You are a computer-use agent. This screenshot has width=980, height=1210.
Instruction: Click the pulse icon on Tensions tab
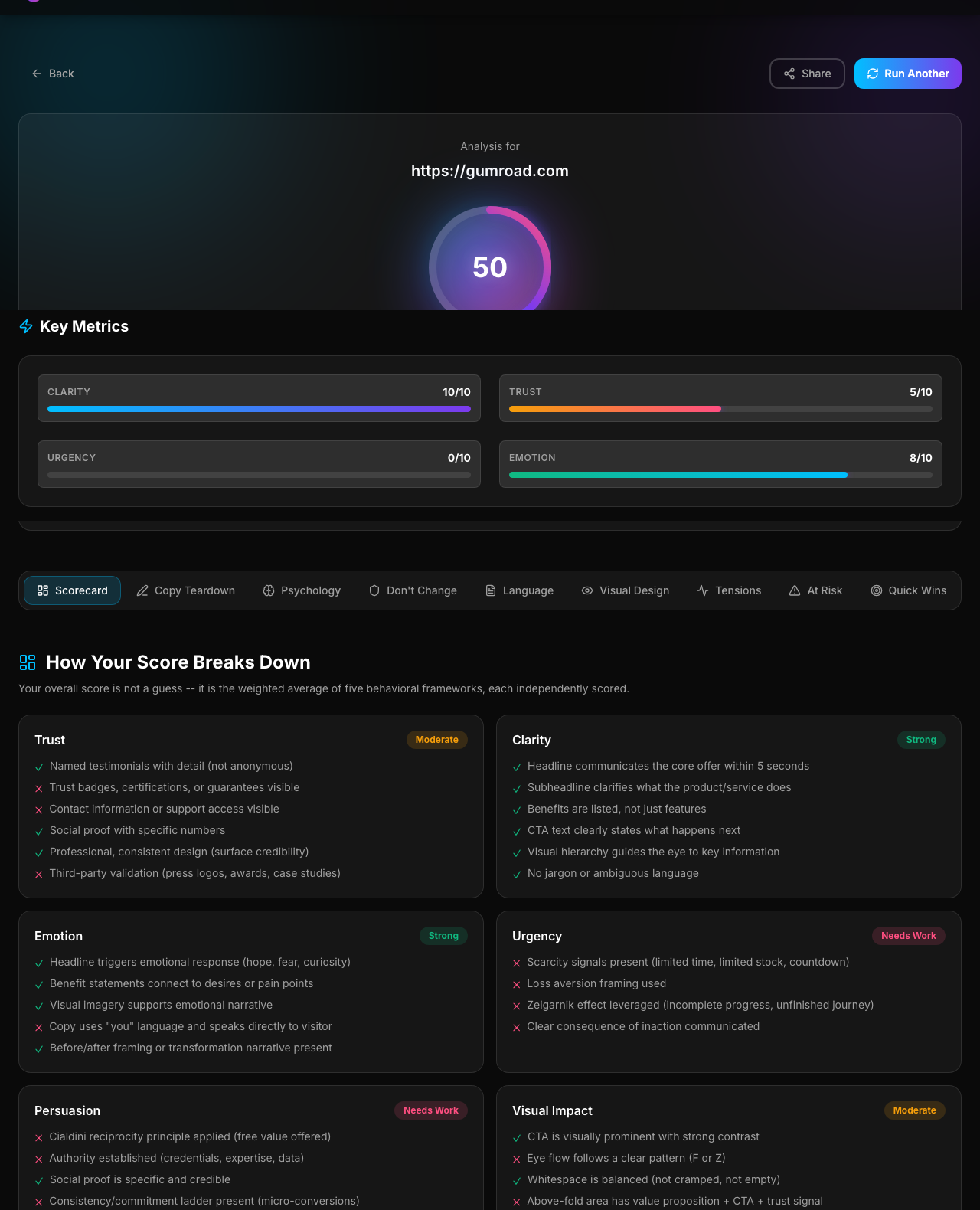[703, 590]
